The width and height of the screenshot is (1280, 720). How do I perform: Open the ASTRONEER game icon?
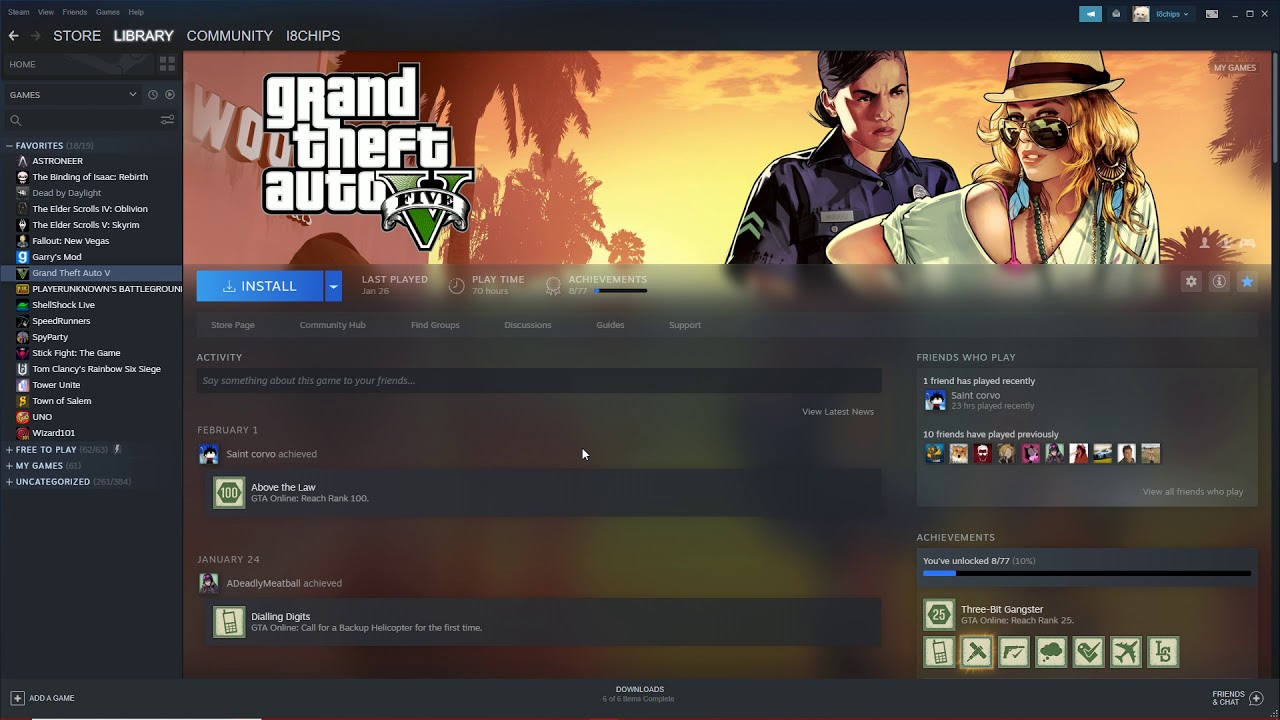pos(22,161)
